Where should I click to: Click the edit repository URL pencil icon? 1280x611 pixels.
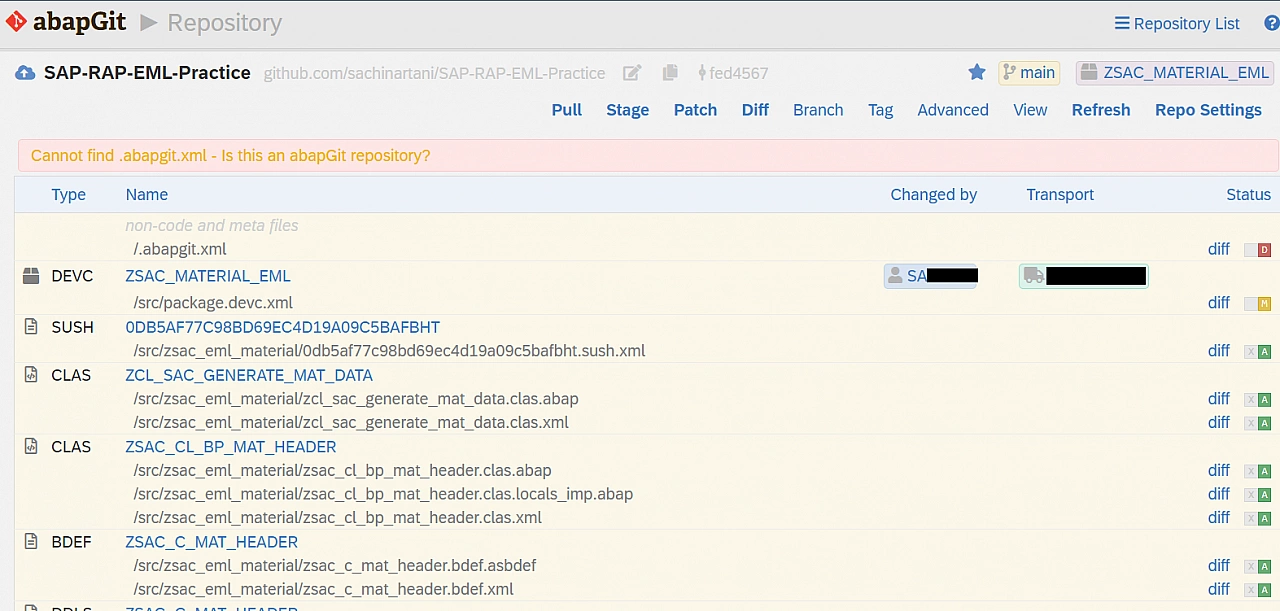(x=632, y=73)
